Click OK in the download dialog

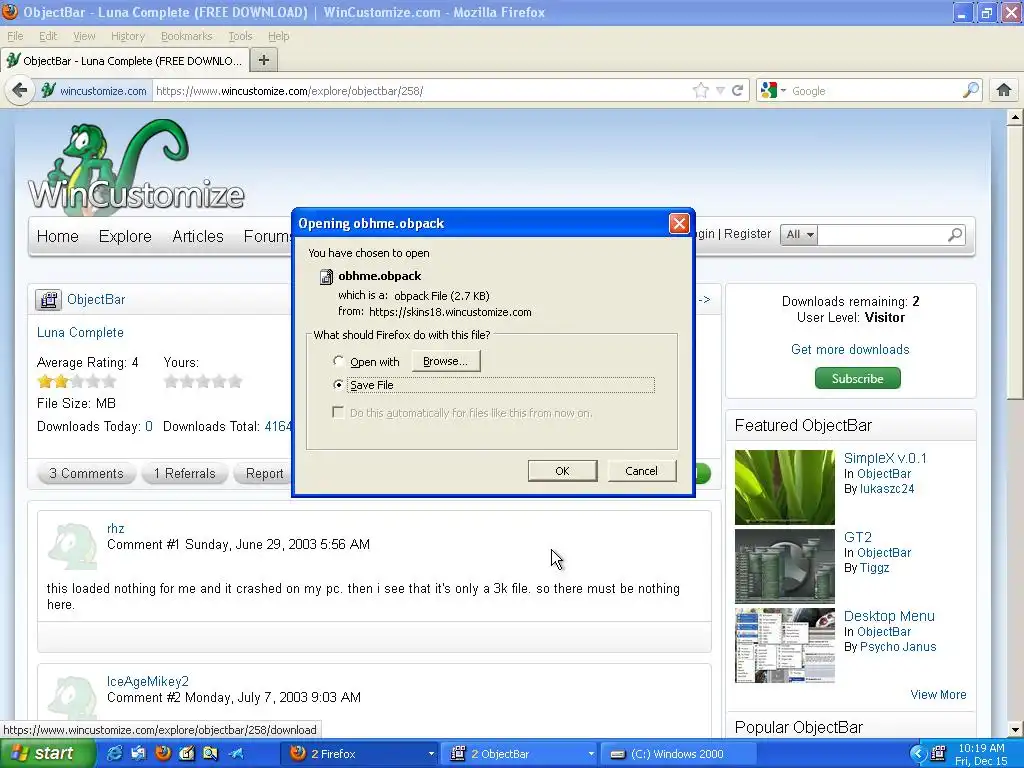point(562,471)
